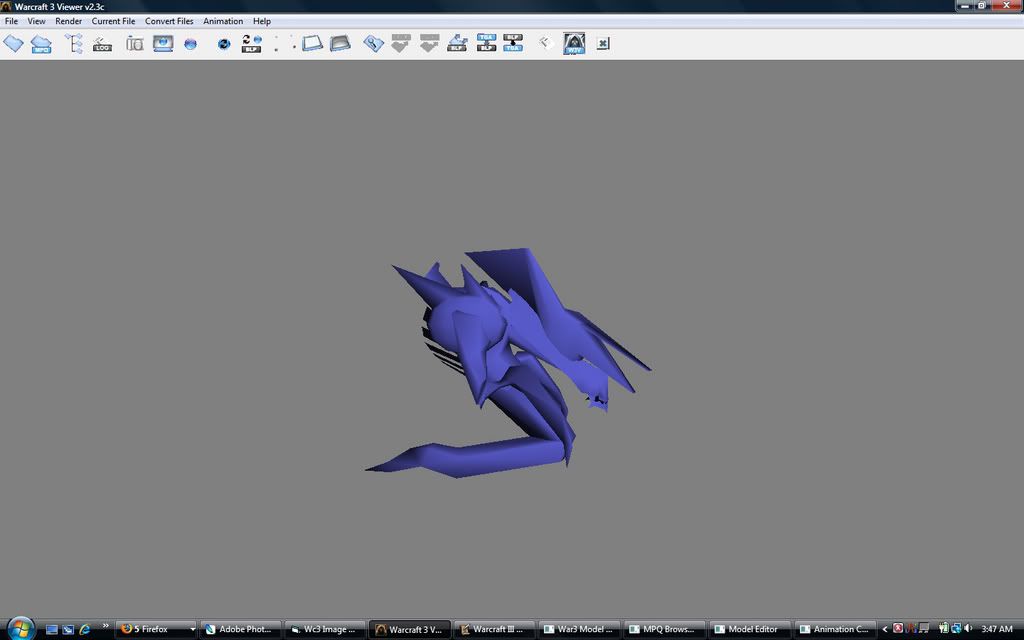Click the dark shaded panel icon
1024x640 pixels.
point(340,44)
